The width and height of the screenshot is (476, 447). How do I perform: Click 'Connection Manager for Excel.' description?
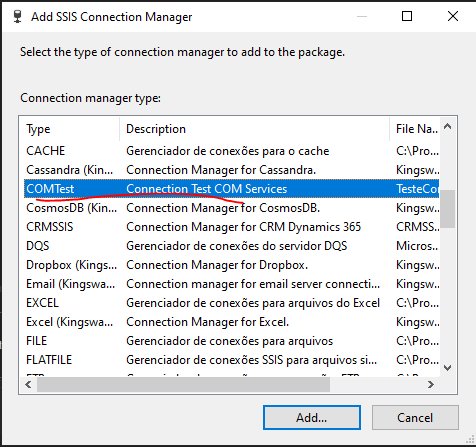208,322
